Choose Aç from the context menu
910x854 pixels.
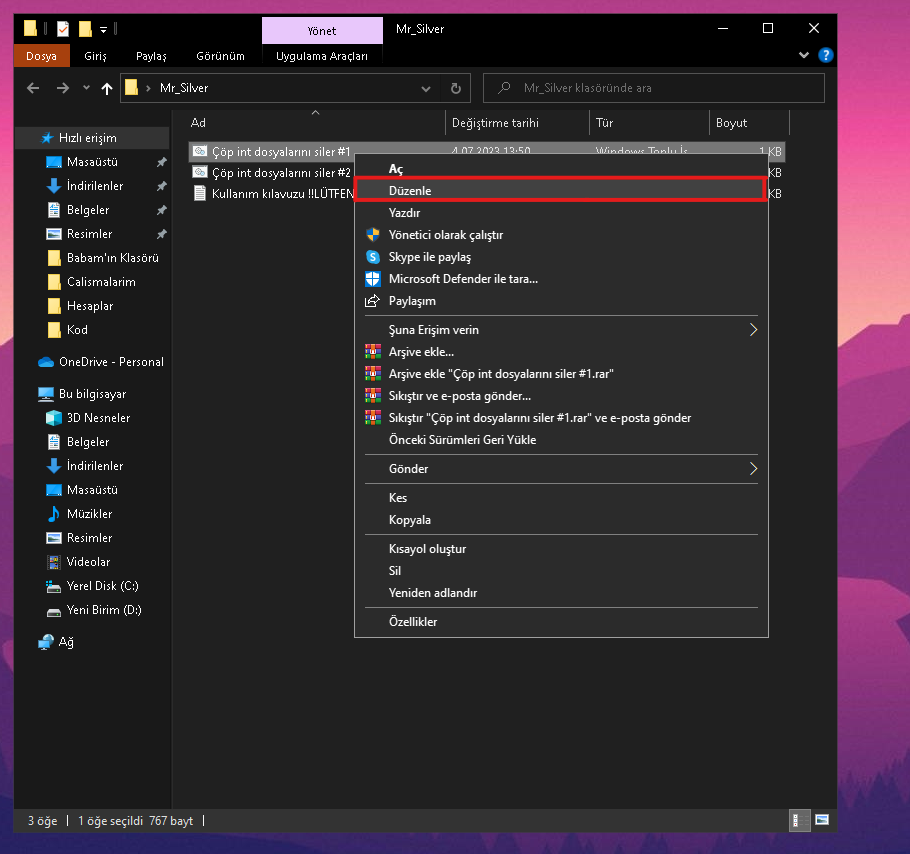click(x=561, y=169)
